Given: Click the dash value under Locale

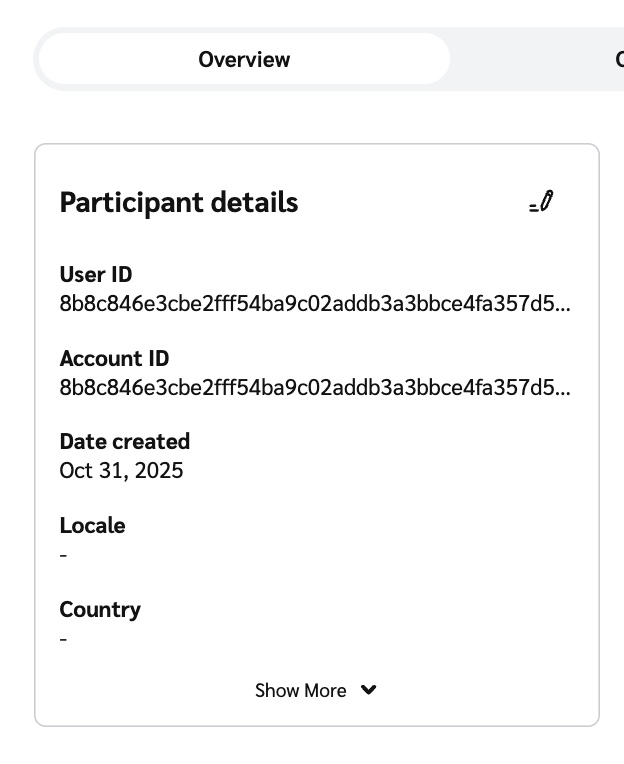Looking at the screenshot, I should pos(64,555).
